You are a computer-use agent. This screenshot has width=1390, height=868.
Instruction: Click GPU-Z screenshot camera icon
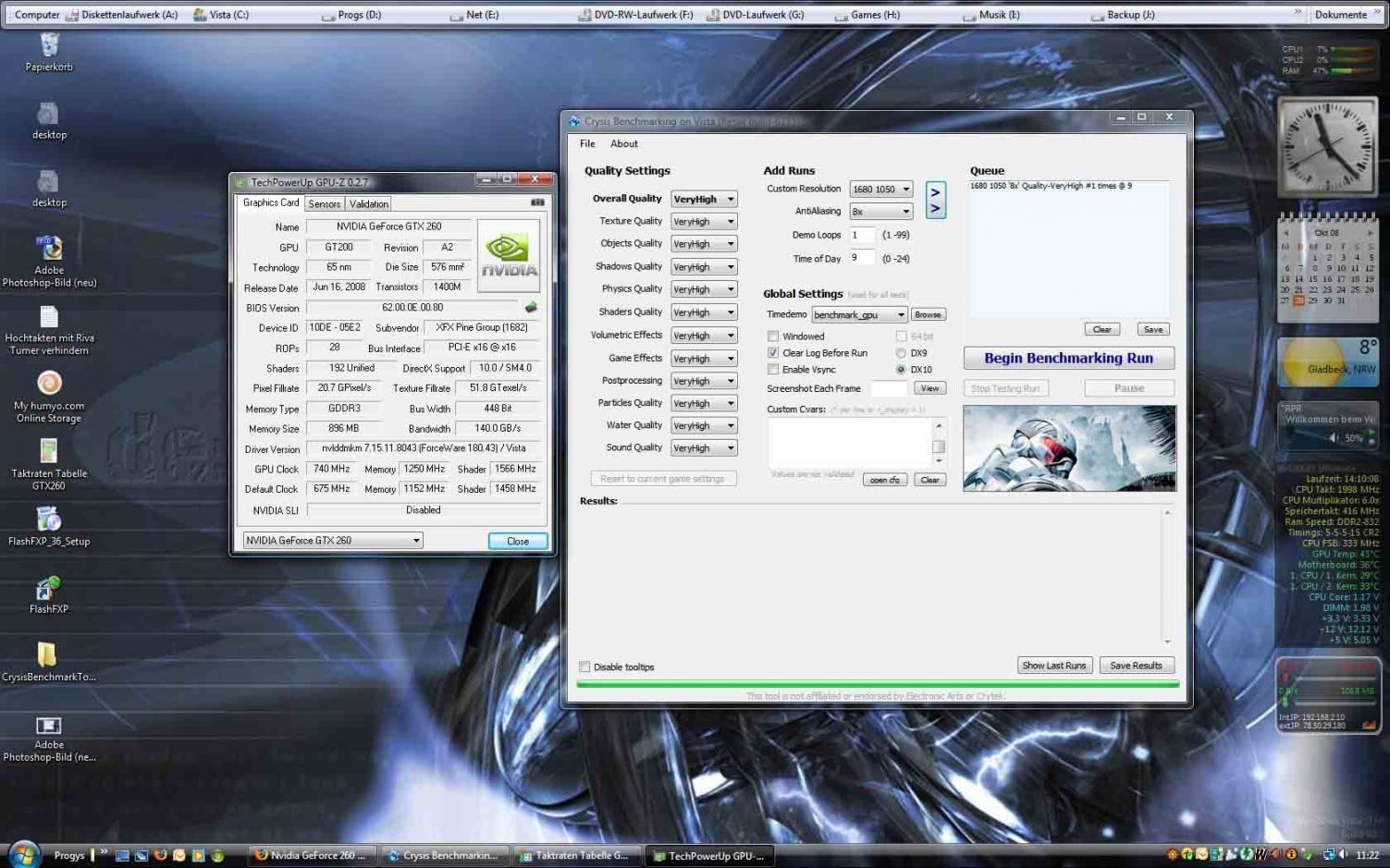coord(537,202)
